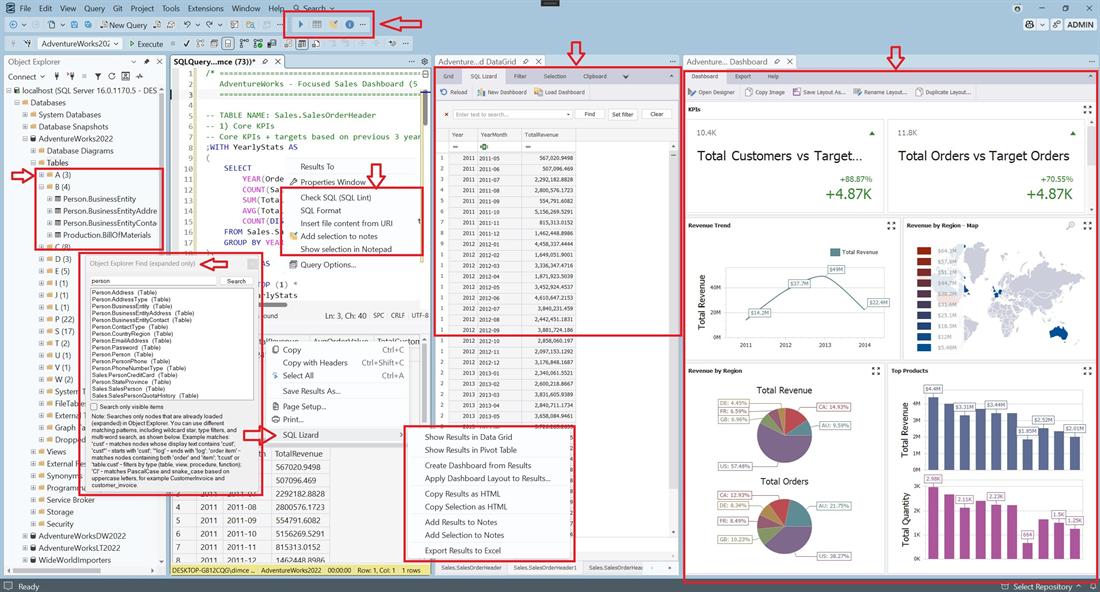Click the Save All icon in the toolbar
The height and width of the screenshot is (592, 1100).
point(88,25)
